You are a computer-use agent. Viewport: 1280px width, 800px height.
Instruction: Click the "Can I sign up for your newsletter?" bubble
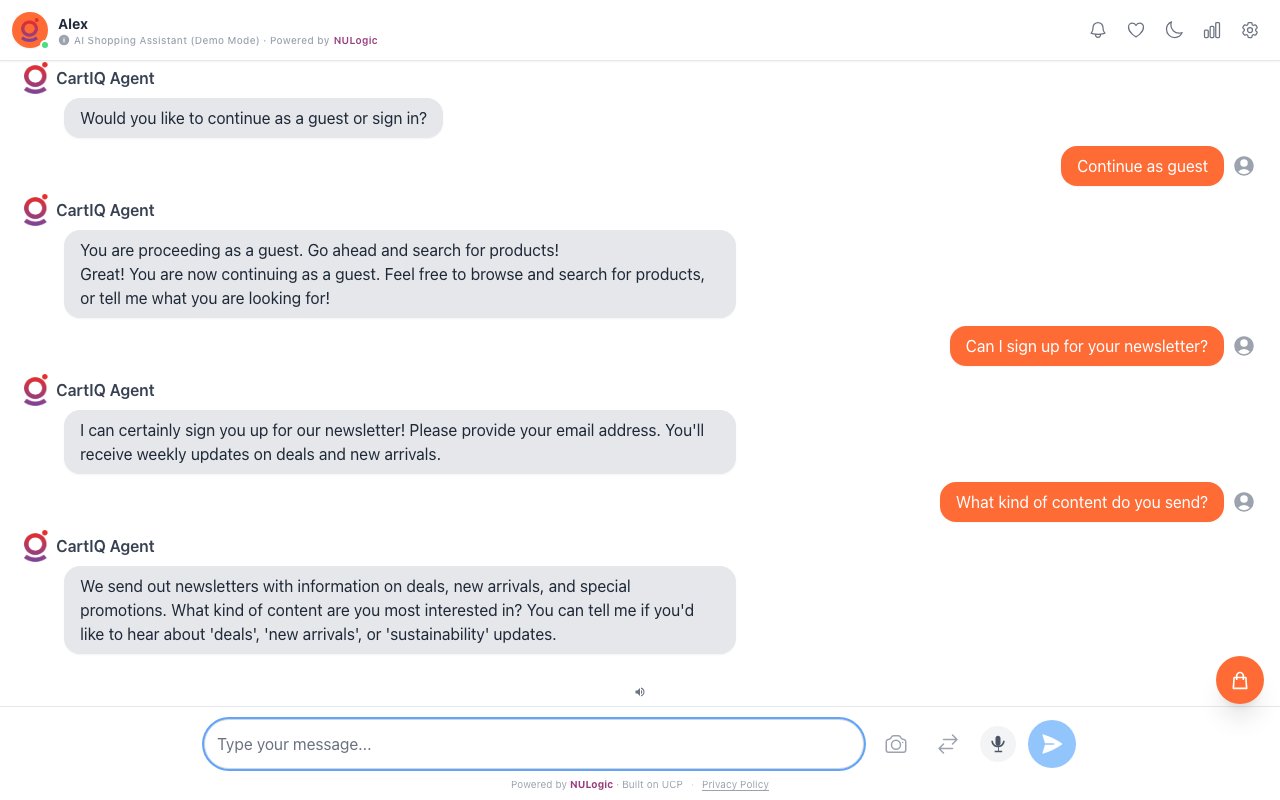click(1086, 346)
